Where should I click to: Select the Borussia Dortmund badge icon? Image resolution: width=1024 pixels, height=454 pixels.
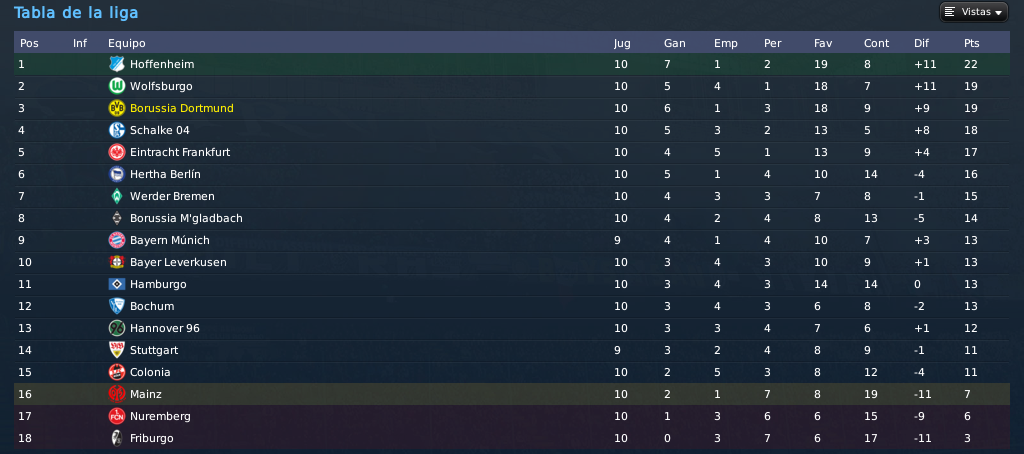pos(117,108)
